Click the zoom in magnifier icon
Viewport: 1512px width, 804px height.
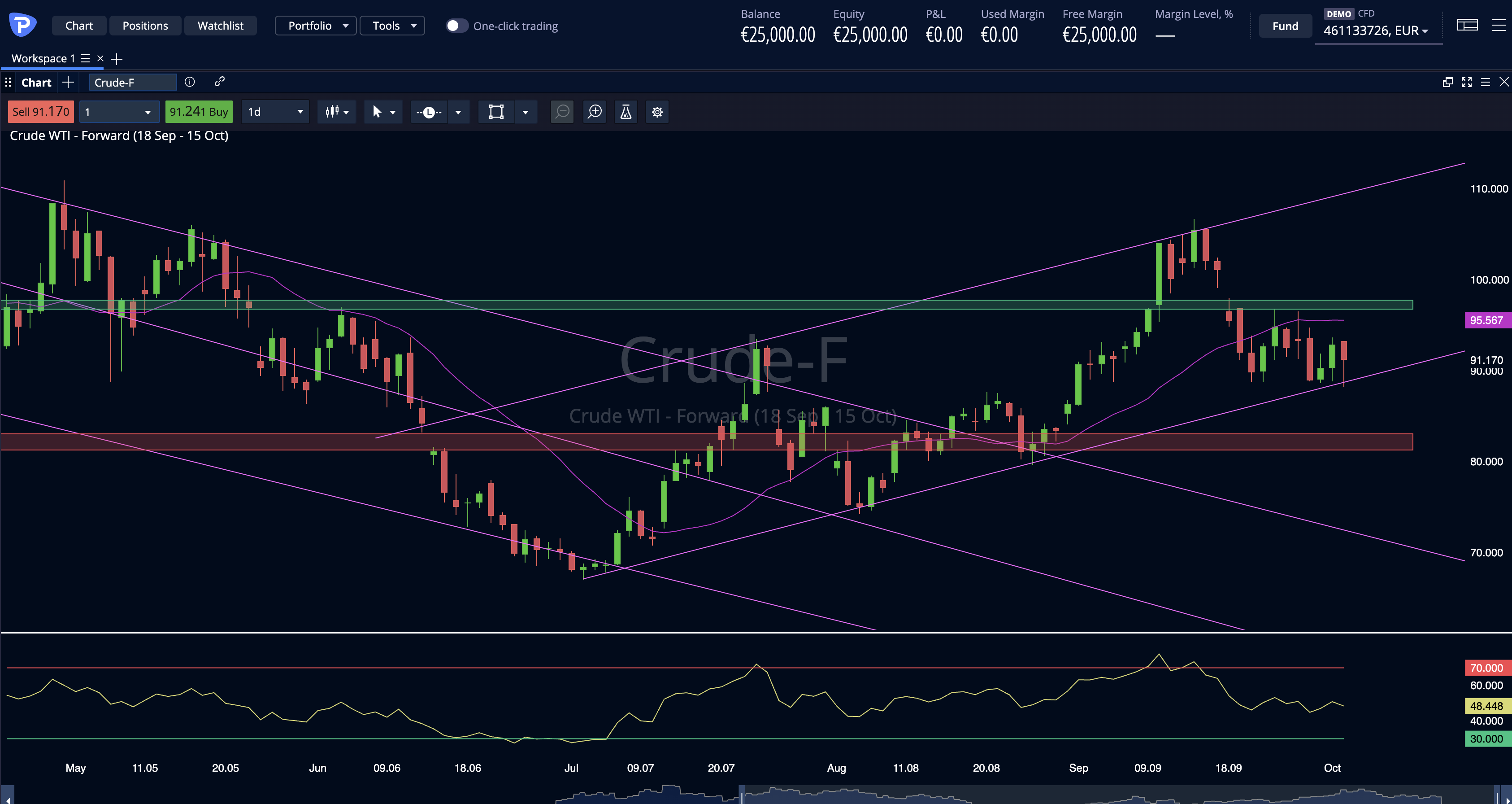[x=595, y=112]
